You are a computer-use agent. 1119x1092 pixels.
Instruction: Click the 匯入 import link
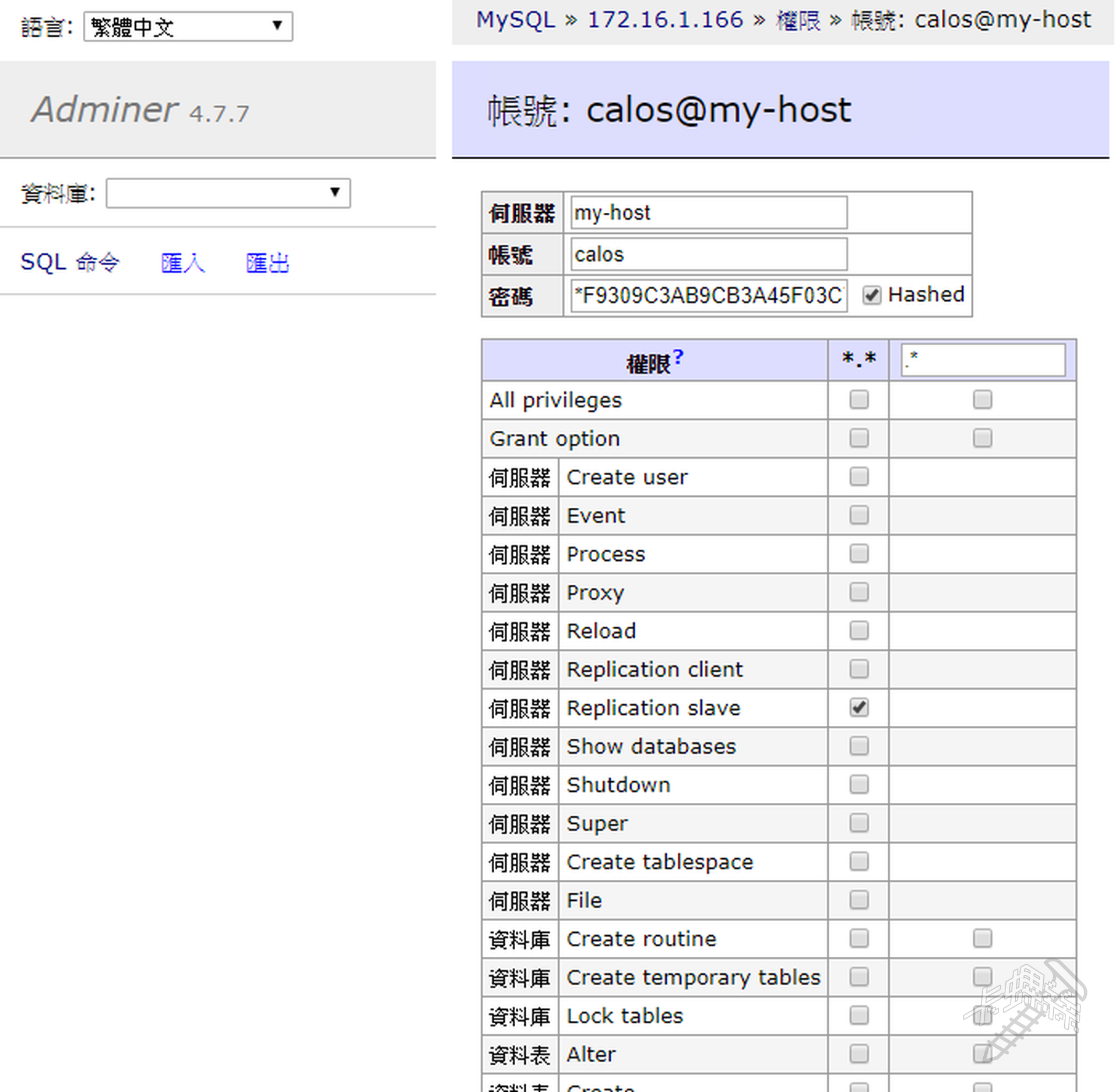pyautogui.click(x=182, y=263)
